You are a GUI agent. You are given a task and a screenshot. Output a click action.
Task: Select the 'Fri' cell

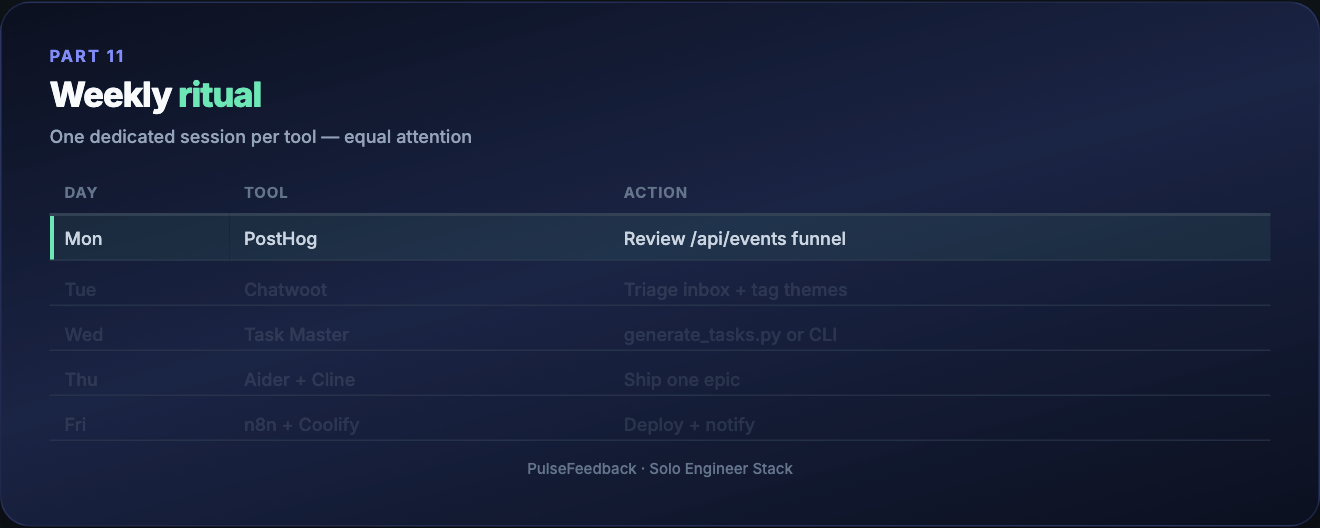pos(76,425)
